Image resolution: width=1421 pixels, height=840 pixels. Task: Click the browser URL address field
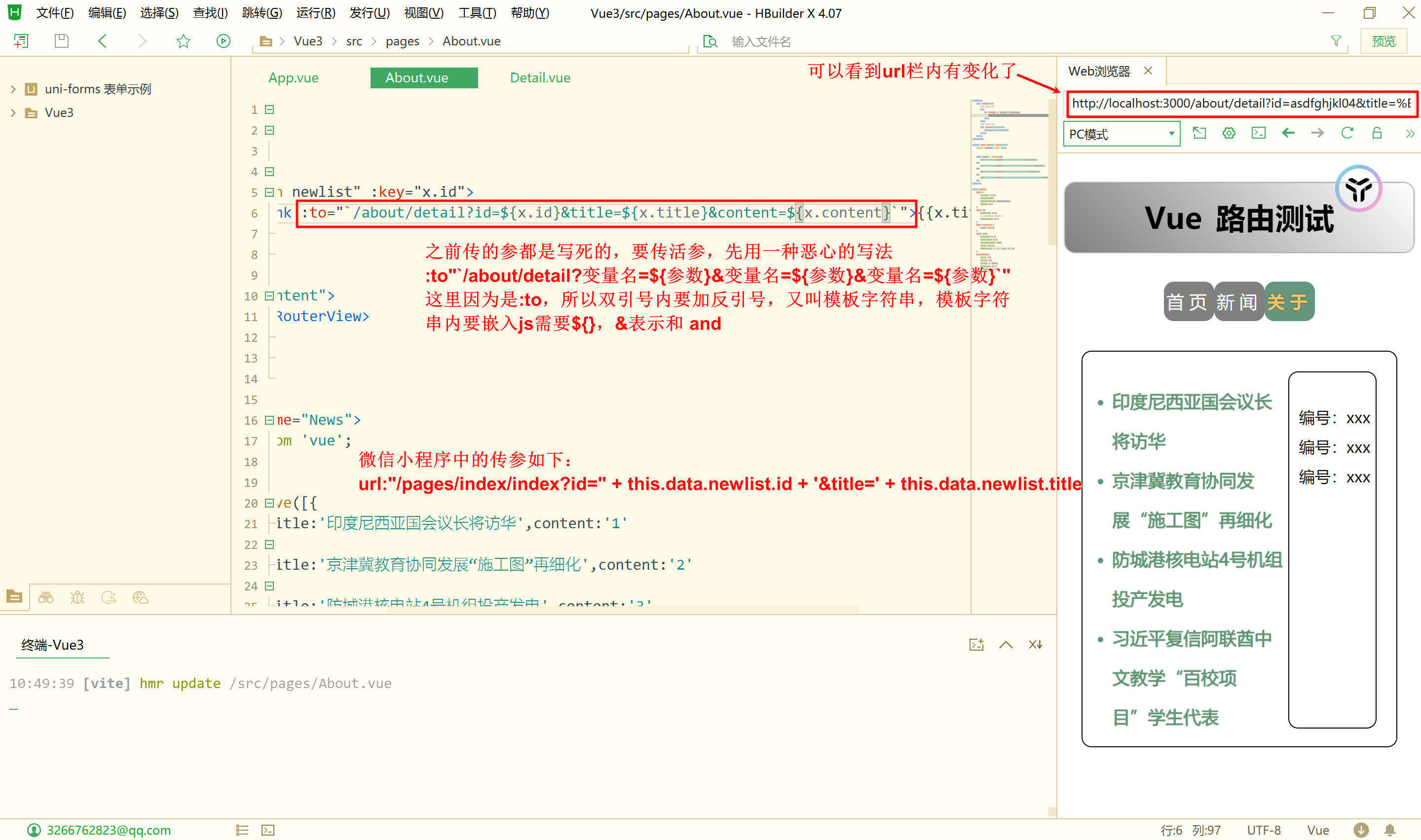(x=1240, y=104)
